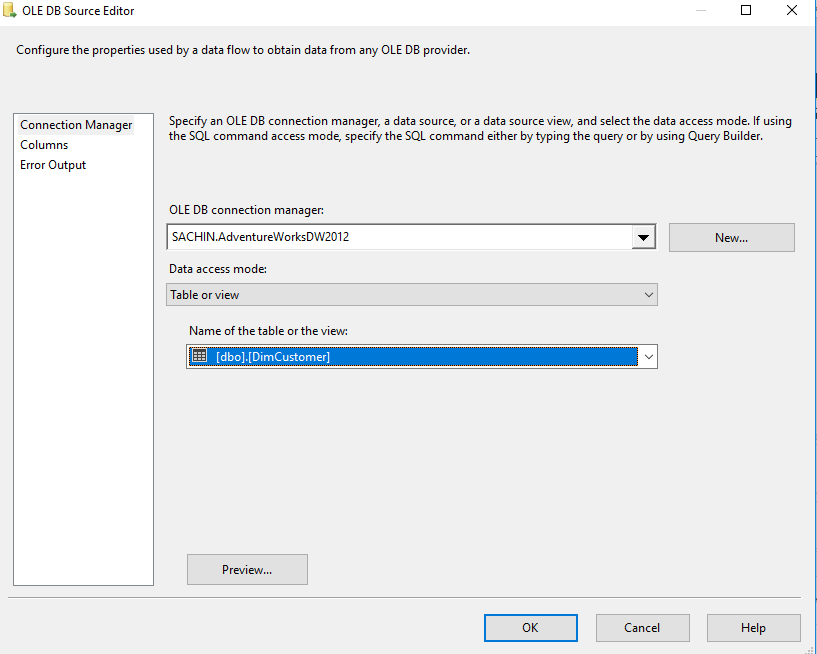Click the 'Table or view' access mode box
817x654 pixels.
400,295
